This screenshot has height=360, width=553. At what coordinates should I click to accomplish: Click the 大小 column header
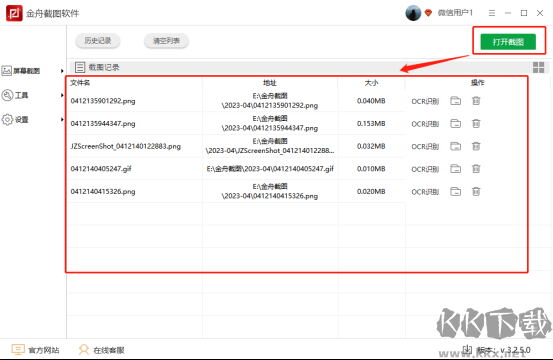[x=371, y=83]
